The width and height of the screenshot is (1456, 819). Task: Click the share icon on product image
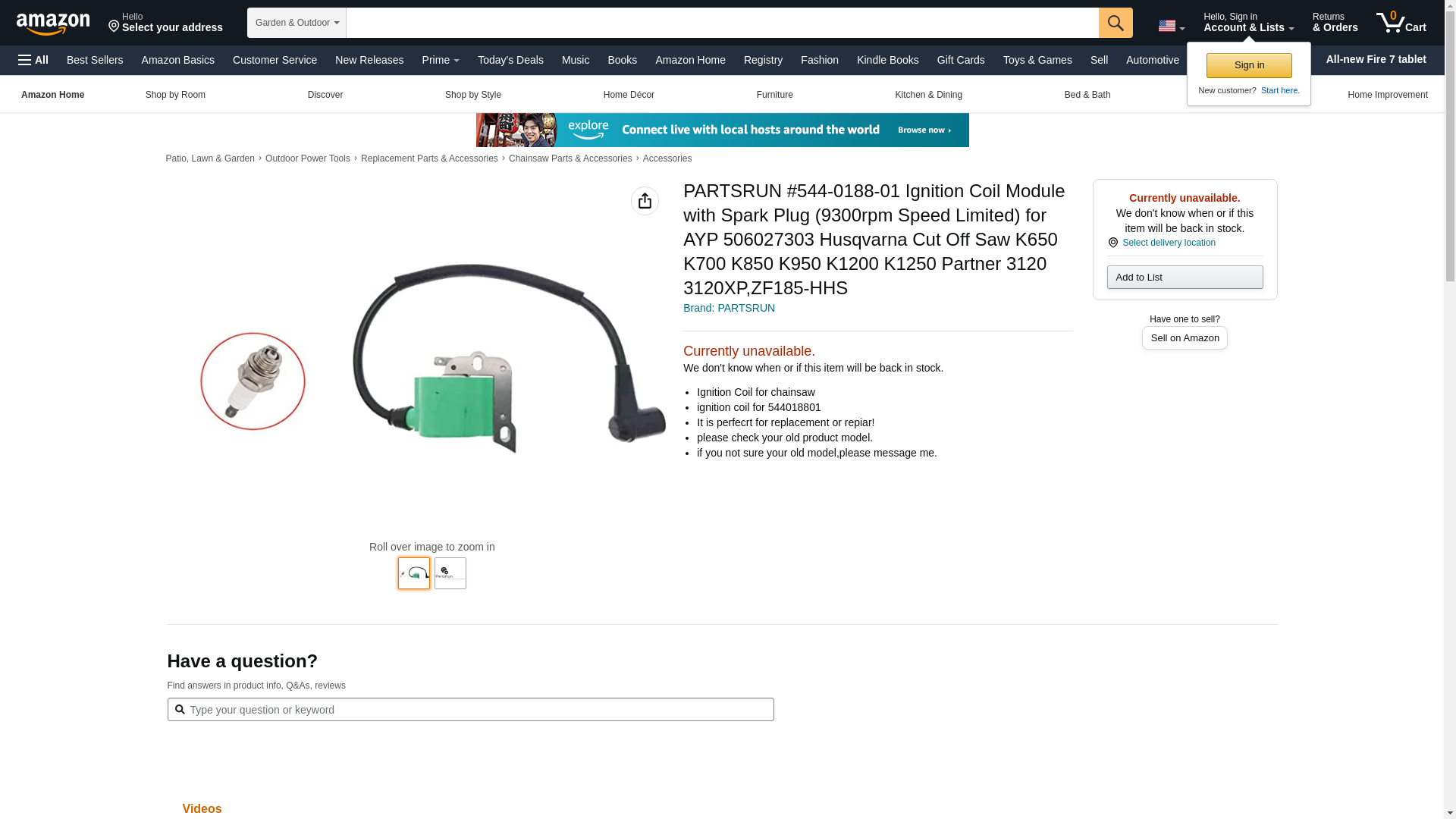tap(645, 201)
